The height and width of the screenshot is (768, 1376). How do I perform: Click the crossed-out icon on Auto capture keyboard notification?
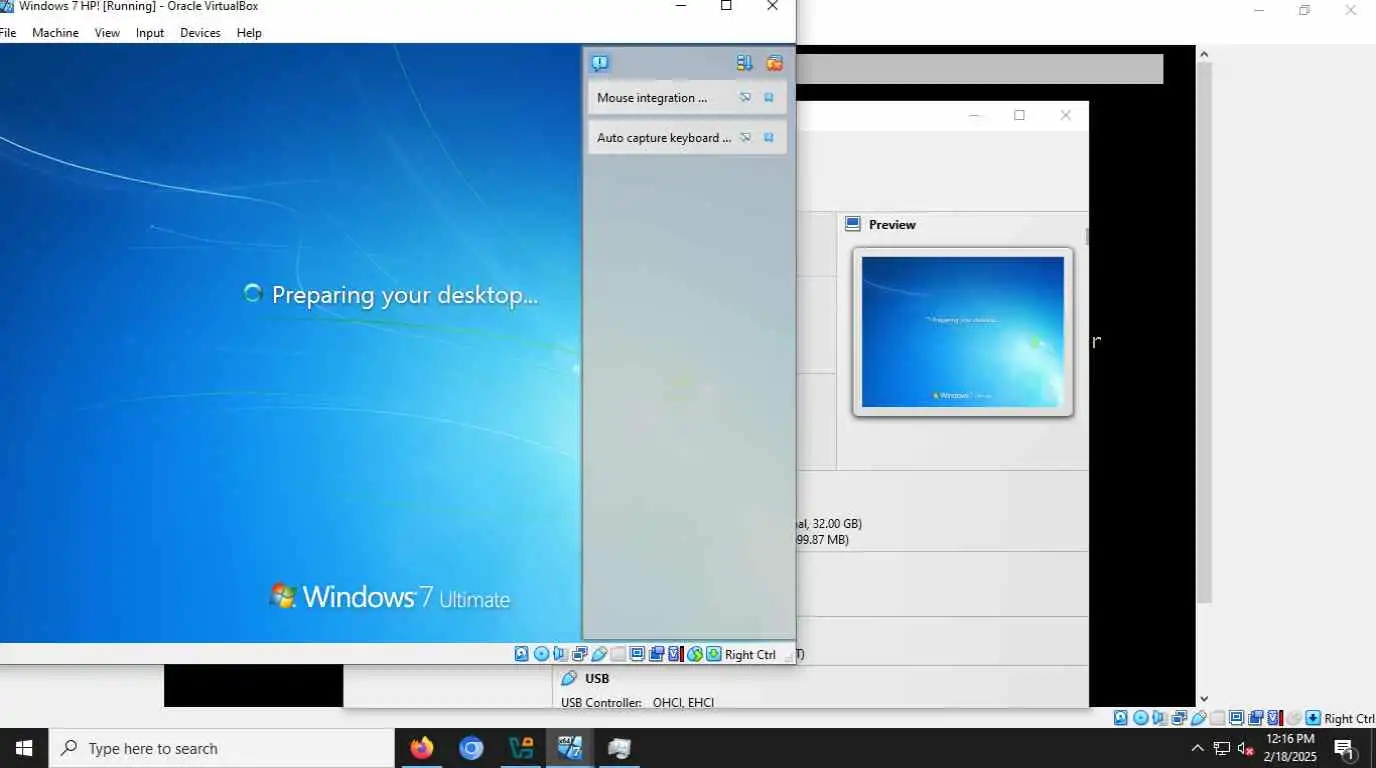click(745, 137)
